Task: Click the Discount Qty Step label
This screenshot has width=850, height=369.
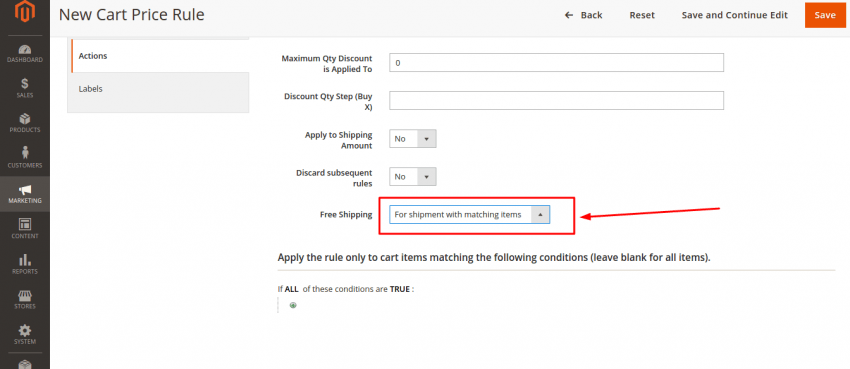Action: point(328,101)
